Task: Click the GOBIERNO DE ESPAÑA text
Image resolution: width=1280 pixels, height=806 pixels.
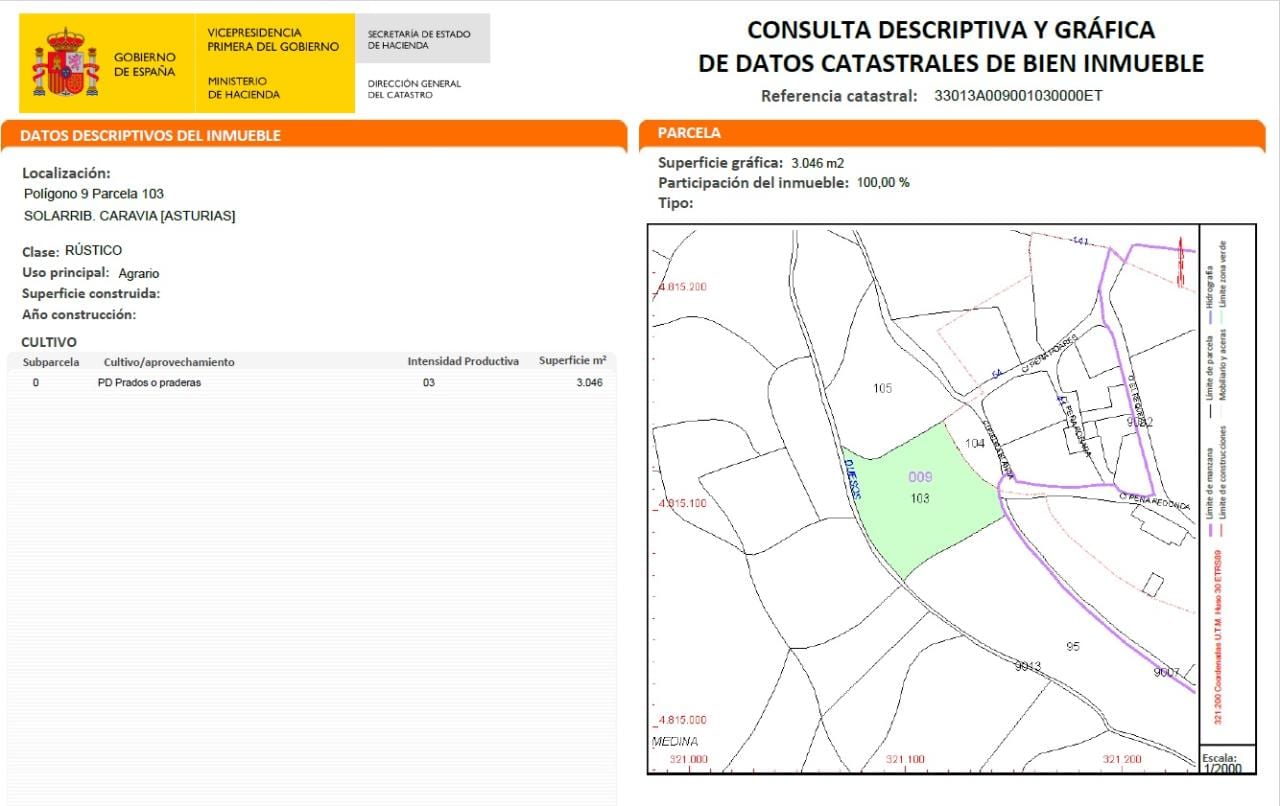Action: 144,65
